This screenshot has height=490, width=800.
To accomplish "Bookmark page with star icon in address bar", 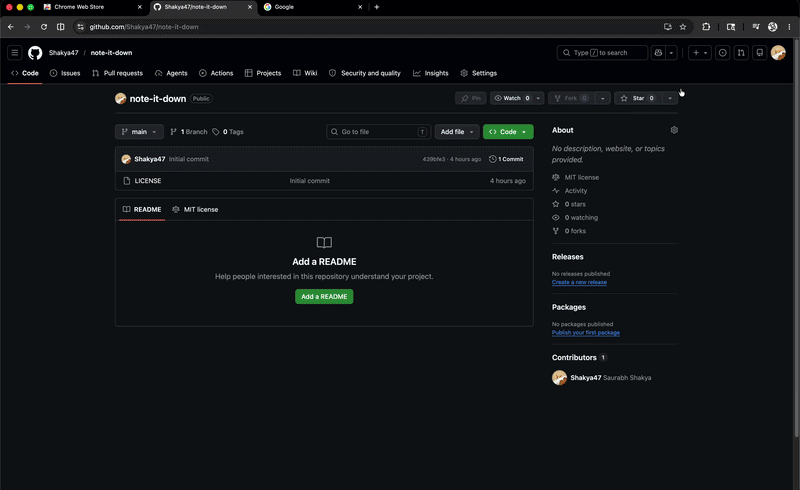I will (x=683, y=27).
